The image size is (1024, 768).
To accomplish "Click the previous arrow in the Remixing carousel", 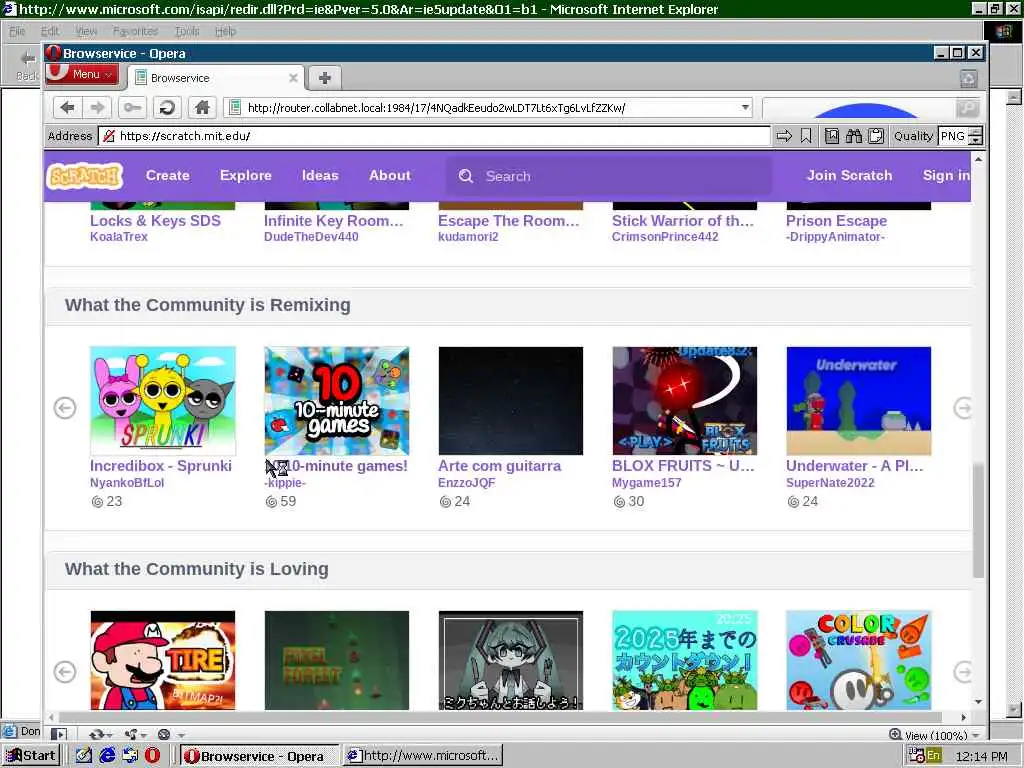I will 65,408.
